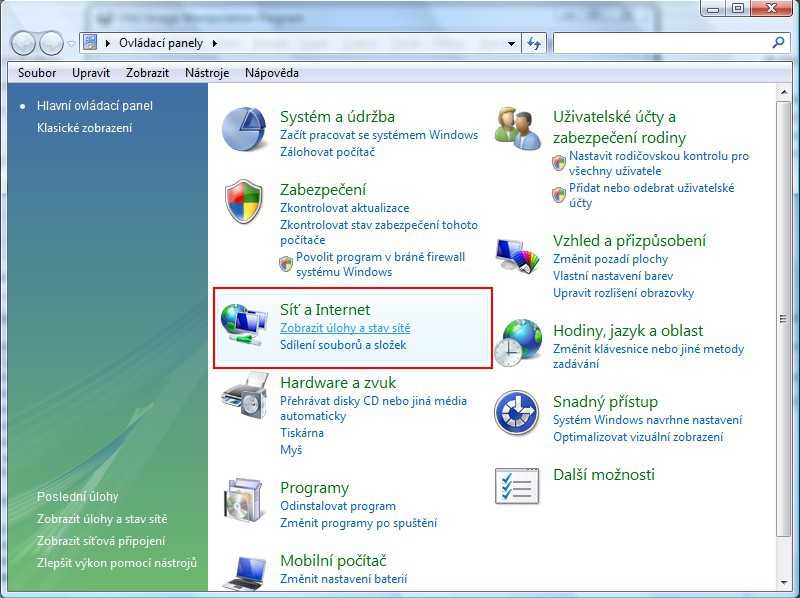This screenshot has height=598, width=800.
Task: Click Změnit pozadí plochy link
Action: (x=611, y=259)
